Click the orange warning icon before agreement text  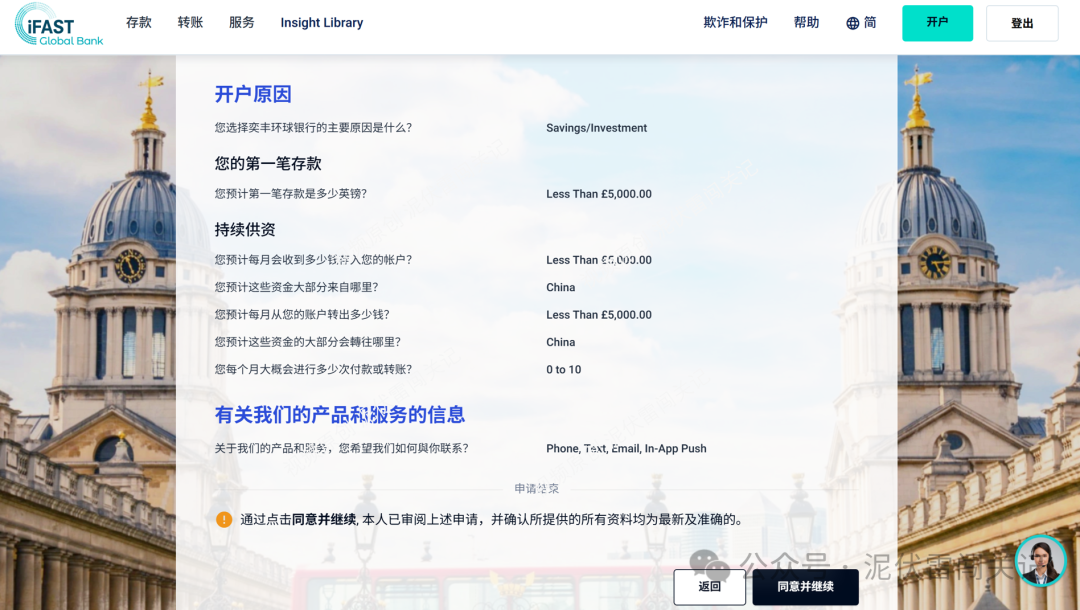click(225, 519)
